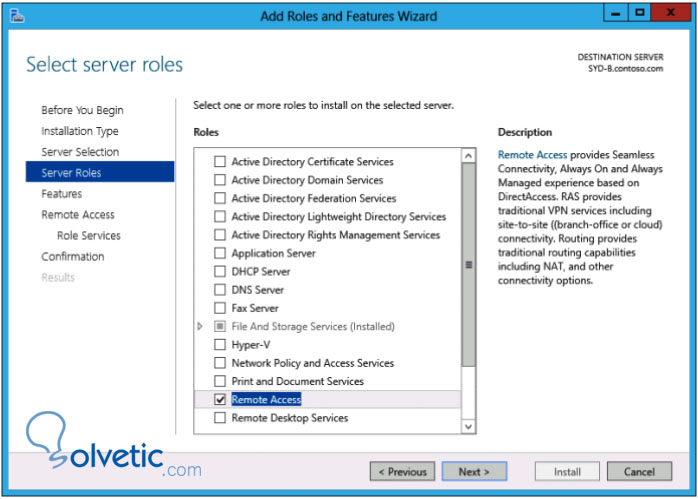The width and height of the screenshot is (698, 499).
Task: Select the Hyper-V role label
Action: [x=251, y=345]
